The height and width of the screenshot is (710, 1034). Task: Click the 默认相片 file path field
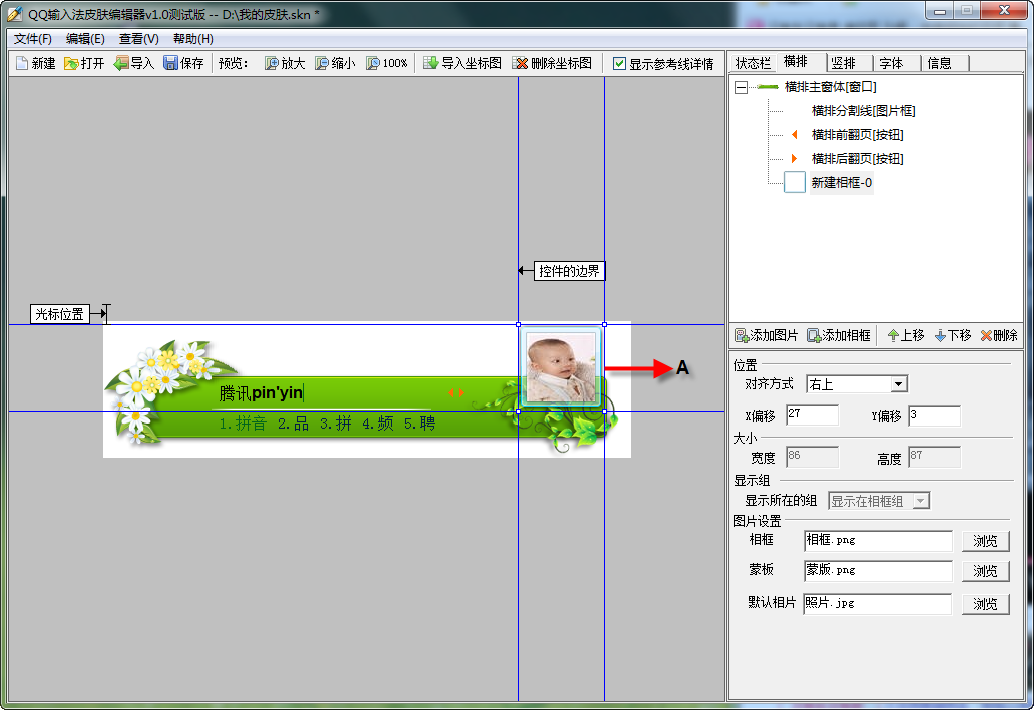click(877, 603)
